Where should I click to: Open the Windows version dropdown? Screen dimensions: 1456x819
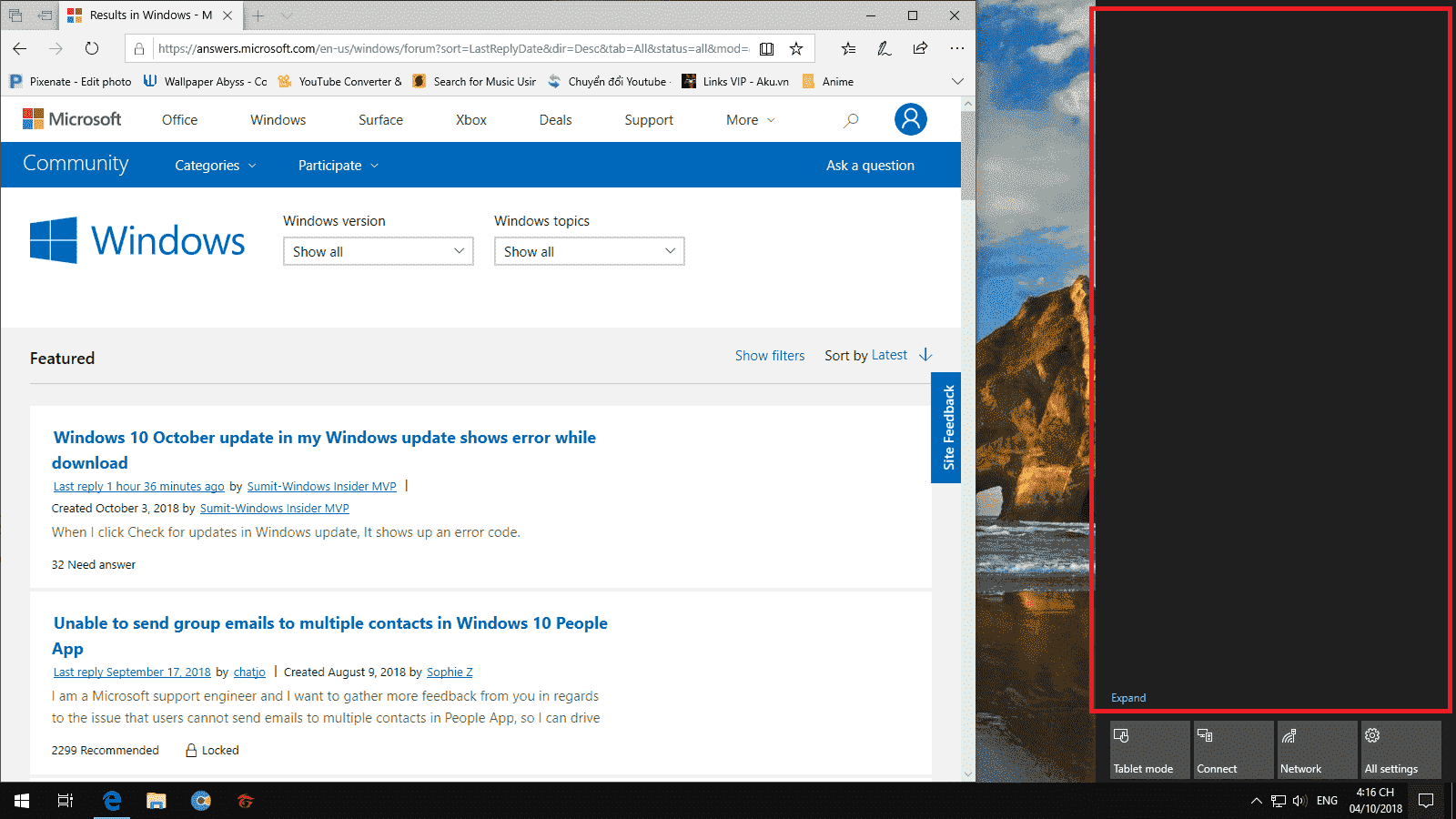379,251
